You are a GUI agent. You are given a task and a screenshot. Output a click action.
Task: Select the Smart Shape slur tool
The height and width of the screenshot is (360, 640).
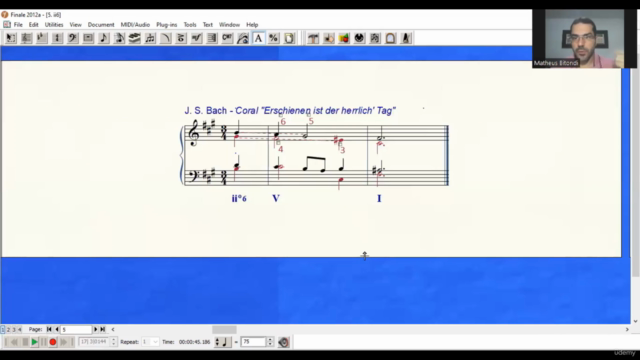166,38
